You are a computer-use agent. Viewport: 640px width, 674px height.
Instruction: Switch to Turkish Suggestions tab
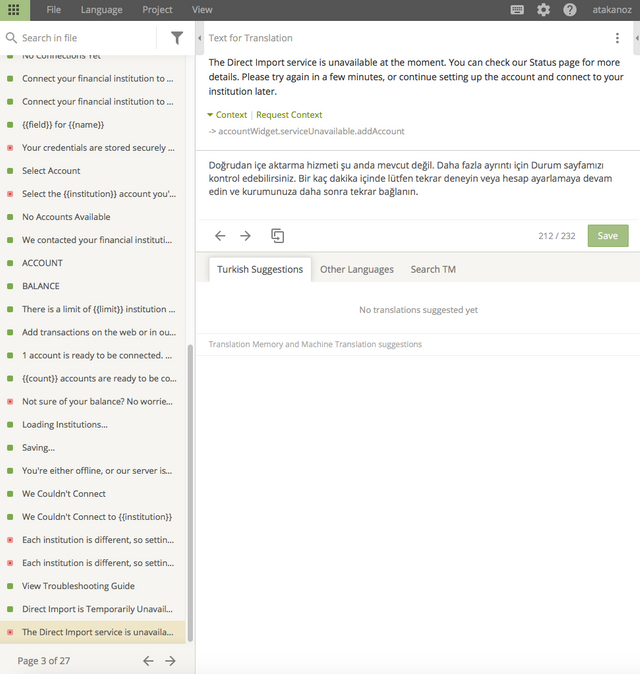click(x=260, y=270)
